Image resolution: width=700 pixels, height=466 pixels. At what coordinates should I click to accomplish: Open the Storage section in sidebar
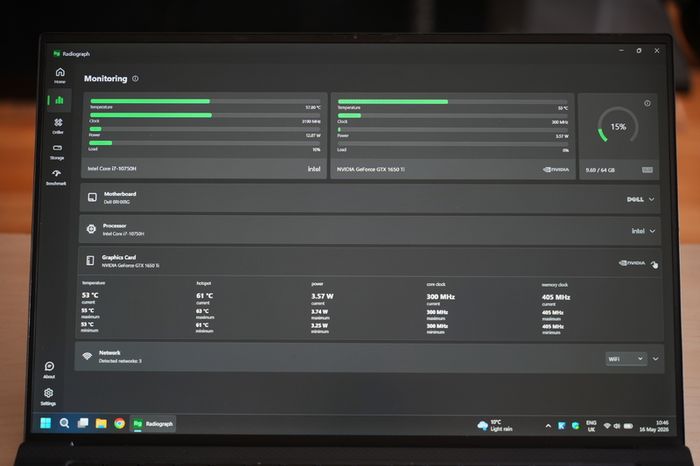coord(57,151)
